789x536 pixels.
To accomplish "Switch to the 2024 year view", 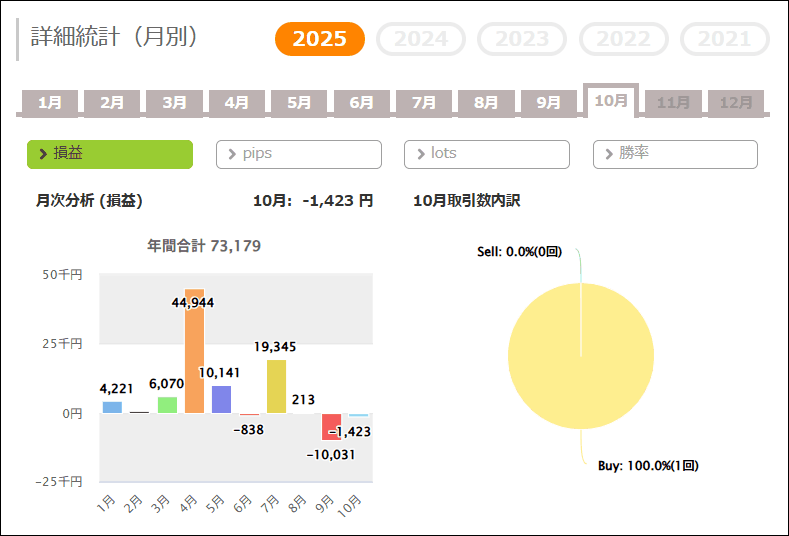I will tap(421, 39).
